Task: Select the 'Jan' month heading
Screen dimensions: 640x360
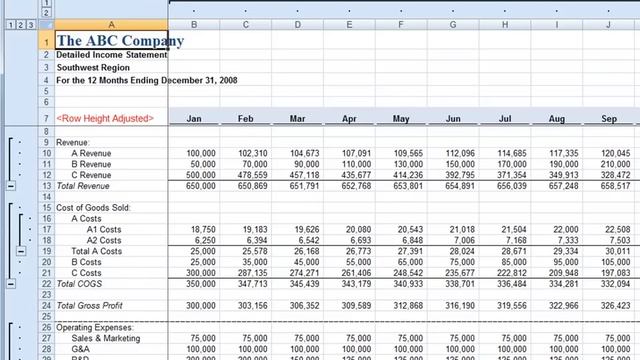Action: pos(194,118)
